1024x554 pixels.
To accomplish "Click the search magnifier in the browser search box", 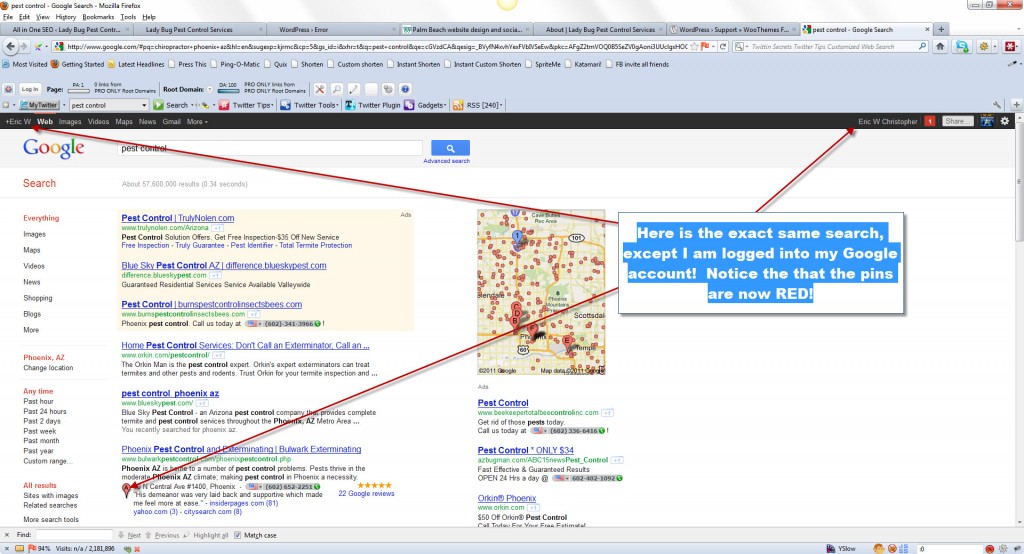I will click(922, 46).
